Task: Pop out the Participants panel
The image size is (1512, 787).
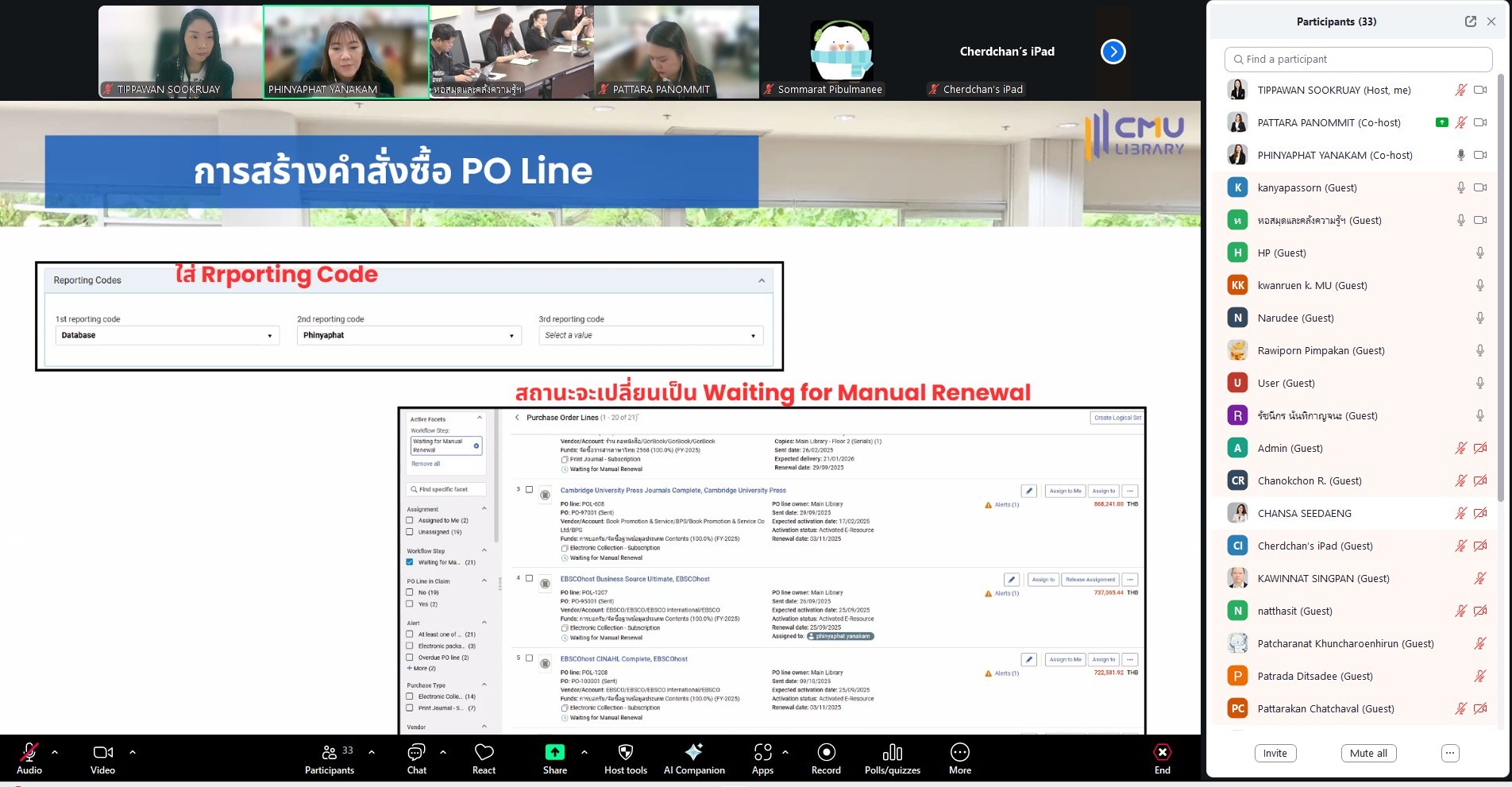Action: [x=1470, y=21]
